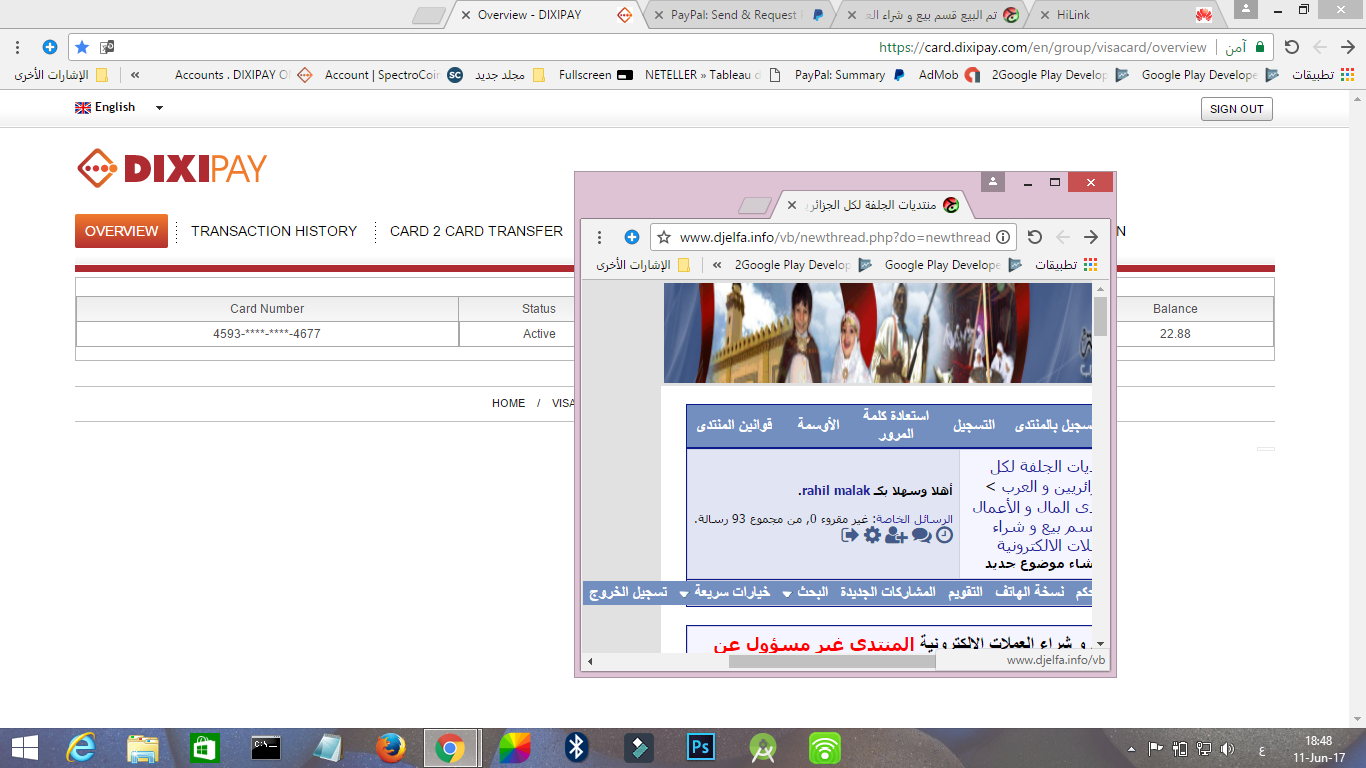Open التقويم in forum navbar
Image resolution: width=1366 pixels, height=768 pixels.
click(x=965, y=592)
